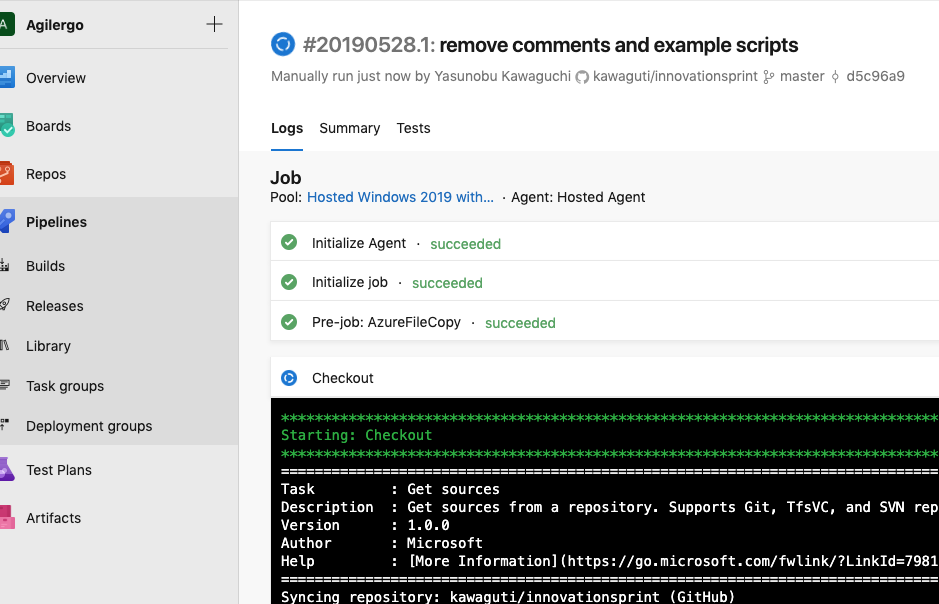Click the Overview sidebar icon
This screenshot has width=939, height=604.
click(x=7, y=77)
